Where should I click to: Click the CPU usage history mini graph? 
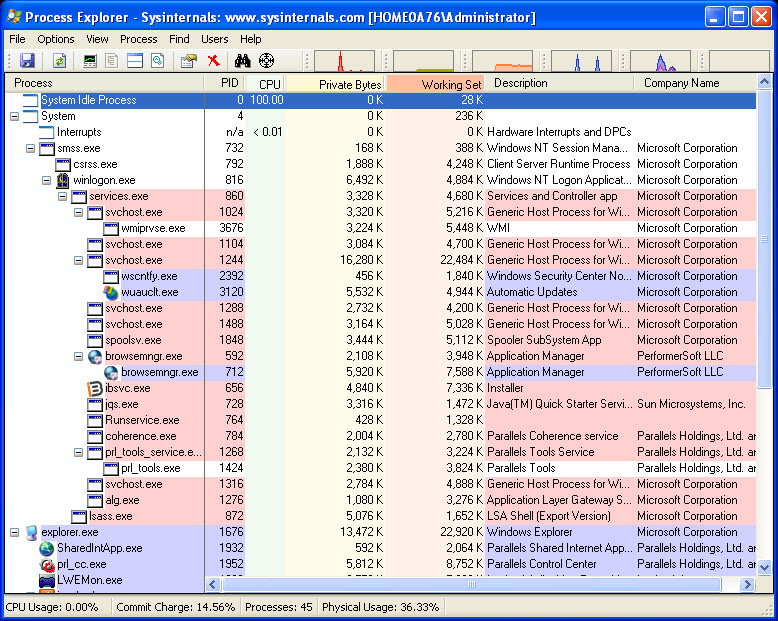pyautogui.click(x=344, y=61)
